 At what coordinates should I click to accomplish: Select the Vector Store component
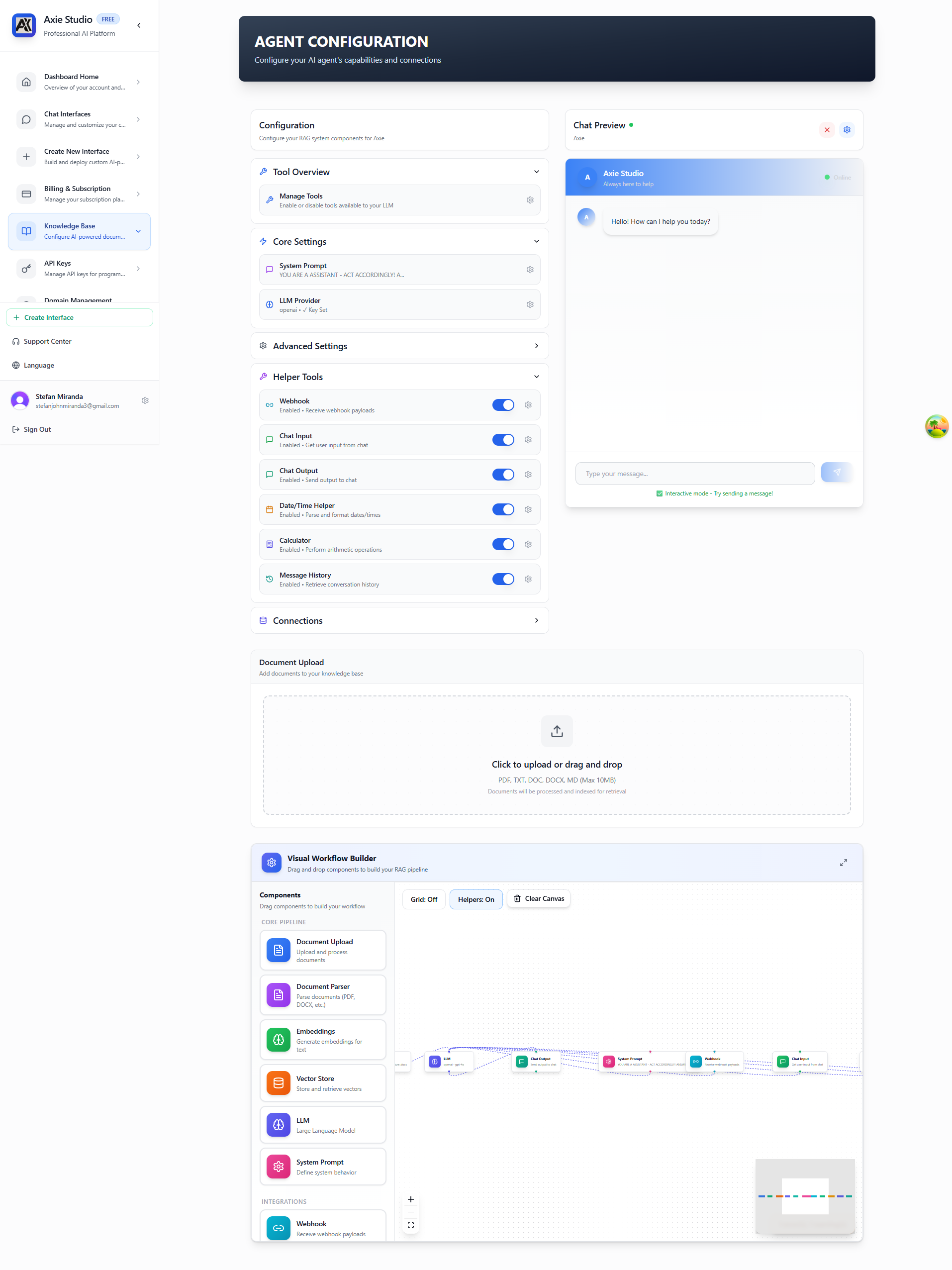coord(323,1083)
